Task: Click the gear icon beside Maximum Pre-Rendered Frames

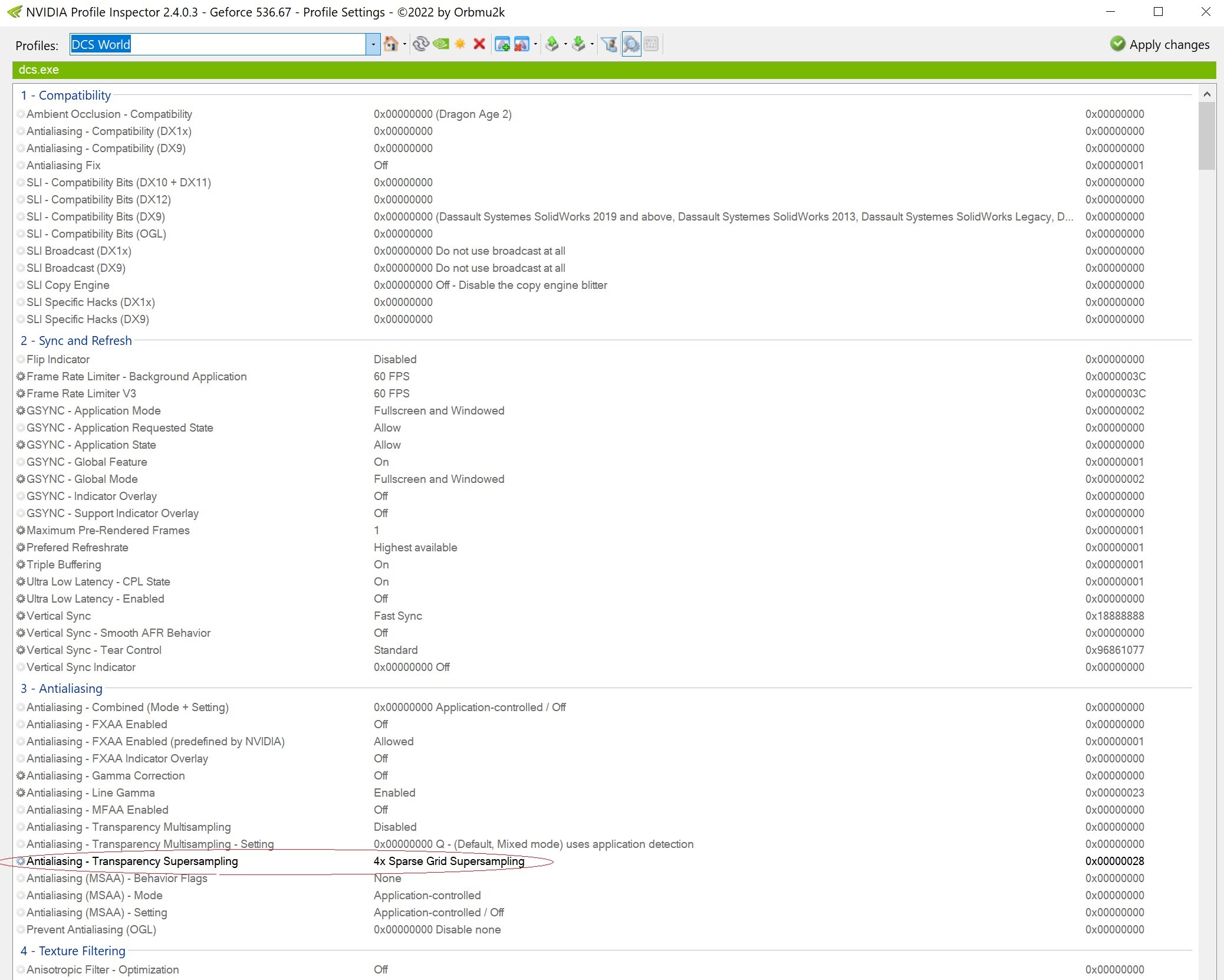Action: [21, 530]
